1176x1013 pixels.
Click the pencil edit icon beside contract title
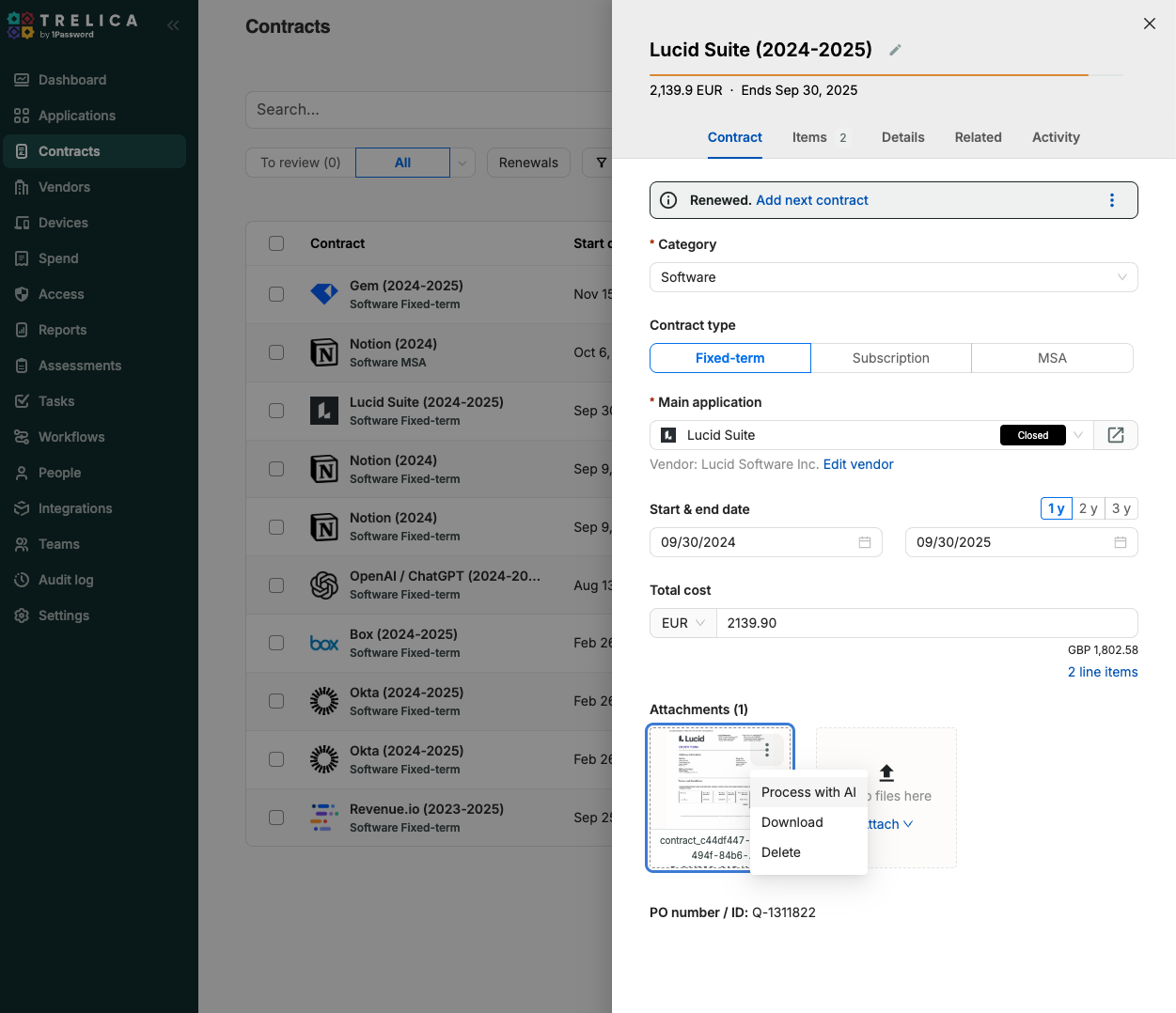tap(895, 50)
